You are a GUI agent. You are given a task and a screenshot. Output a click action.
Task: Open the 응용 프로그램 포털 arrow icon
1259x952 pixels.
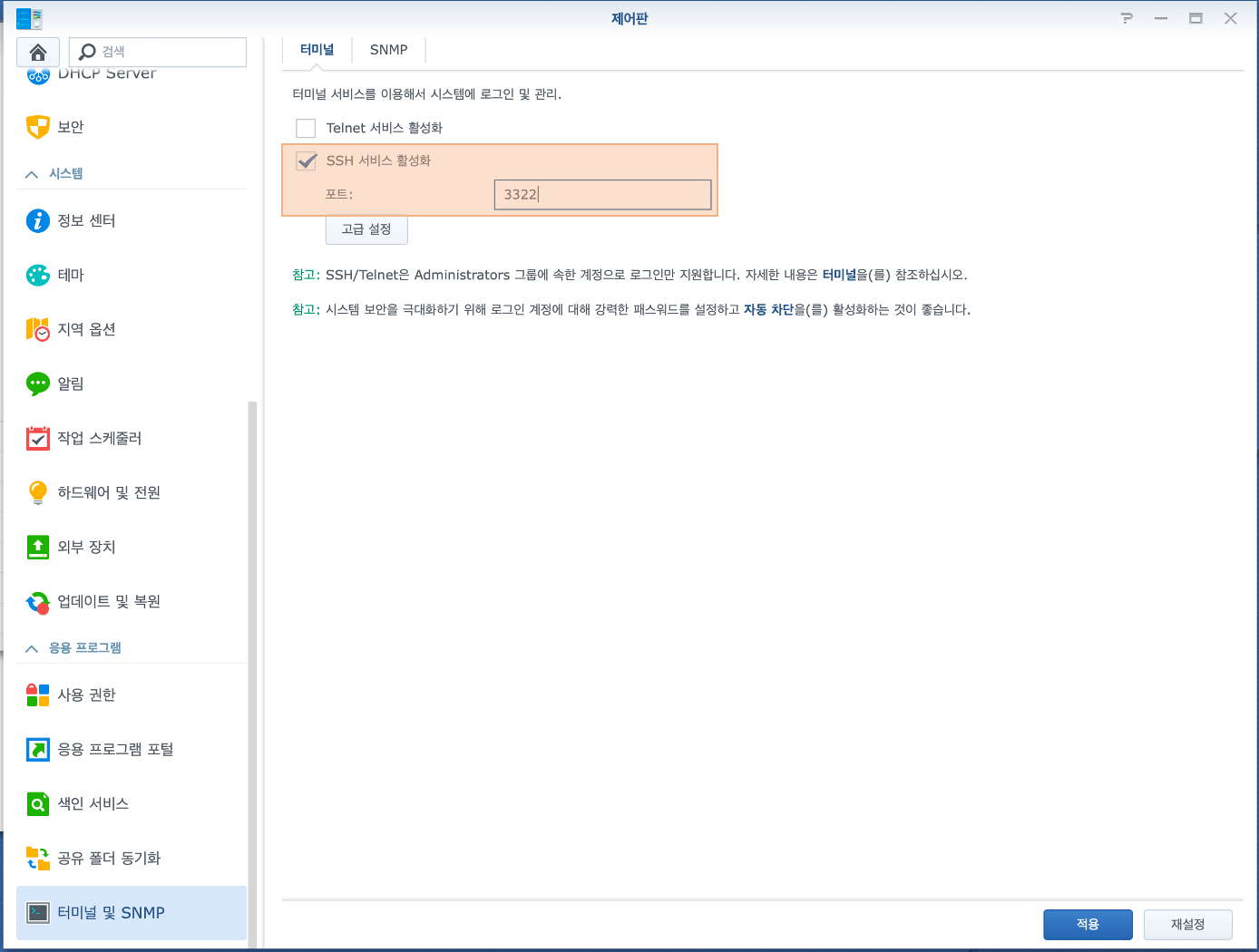[38, 749]
